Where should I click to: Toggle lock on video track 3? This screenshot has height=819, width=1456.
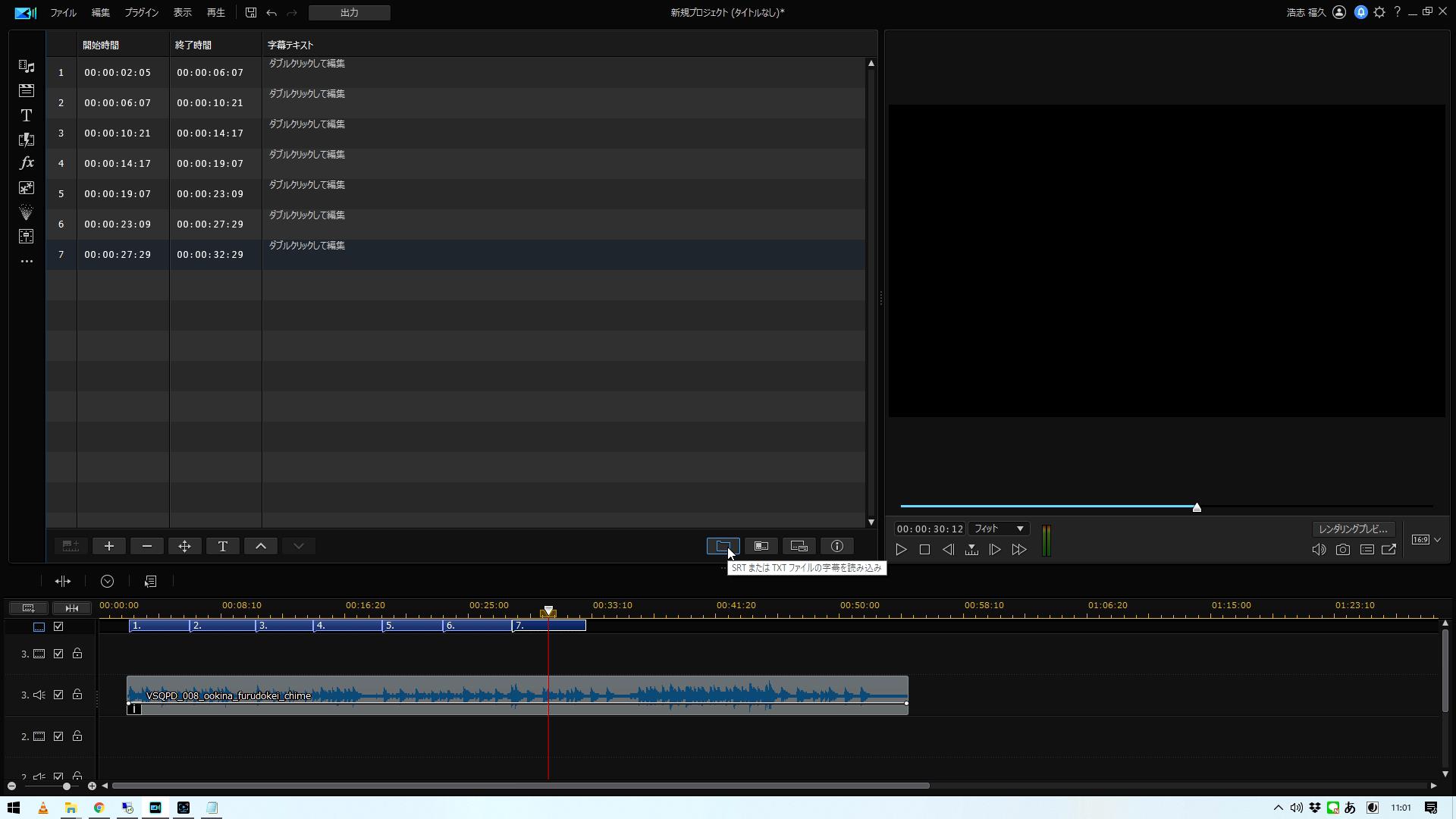(x=77, y=654)
